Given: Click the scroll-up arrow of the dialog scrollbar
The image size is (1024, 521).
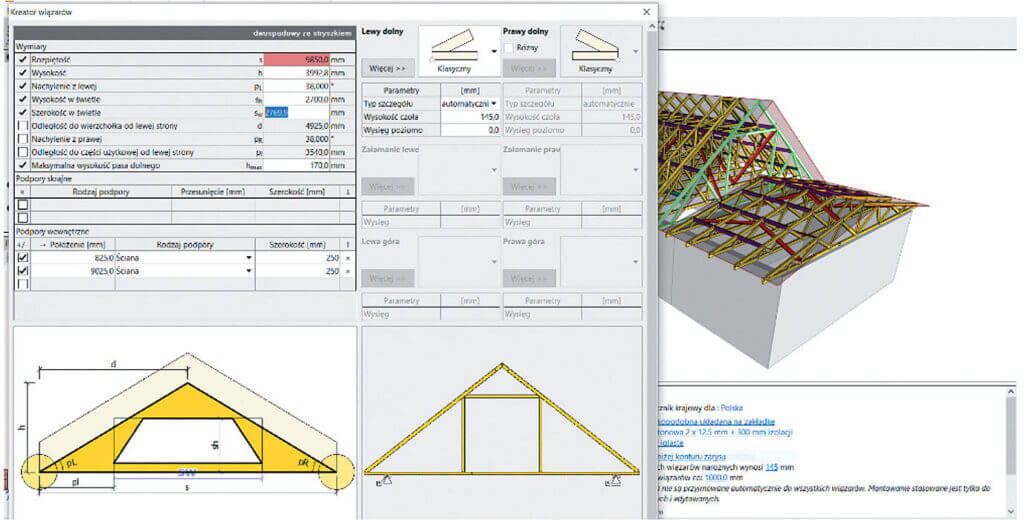Looking at the screenshot, I should pos(651,27).
